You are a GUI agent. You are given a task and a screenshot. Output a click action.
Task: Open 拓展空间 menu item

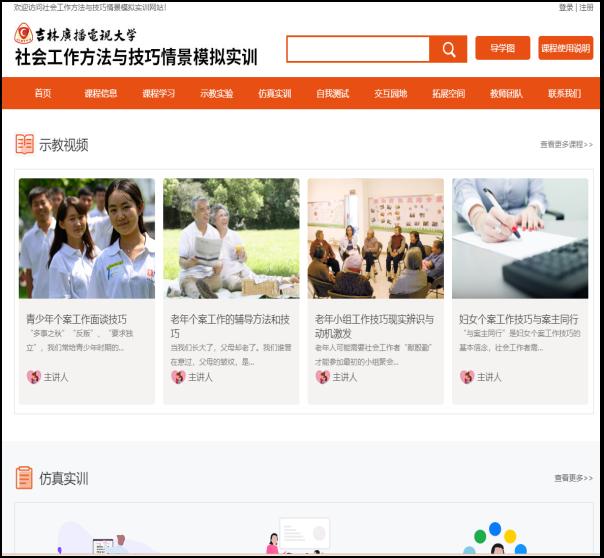coord(448,93)
